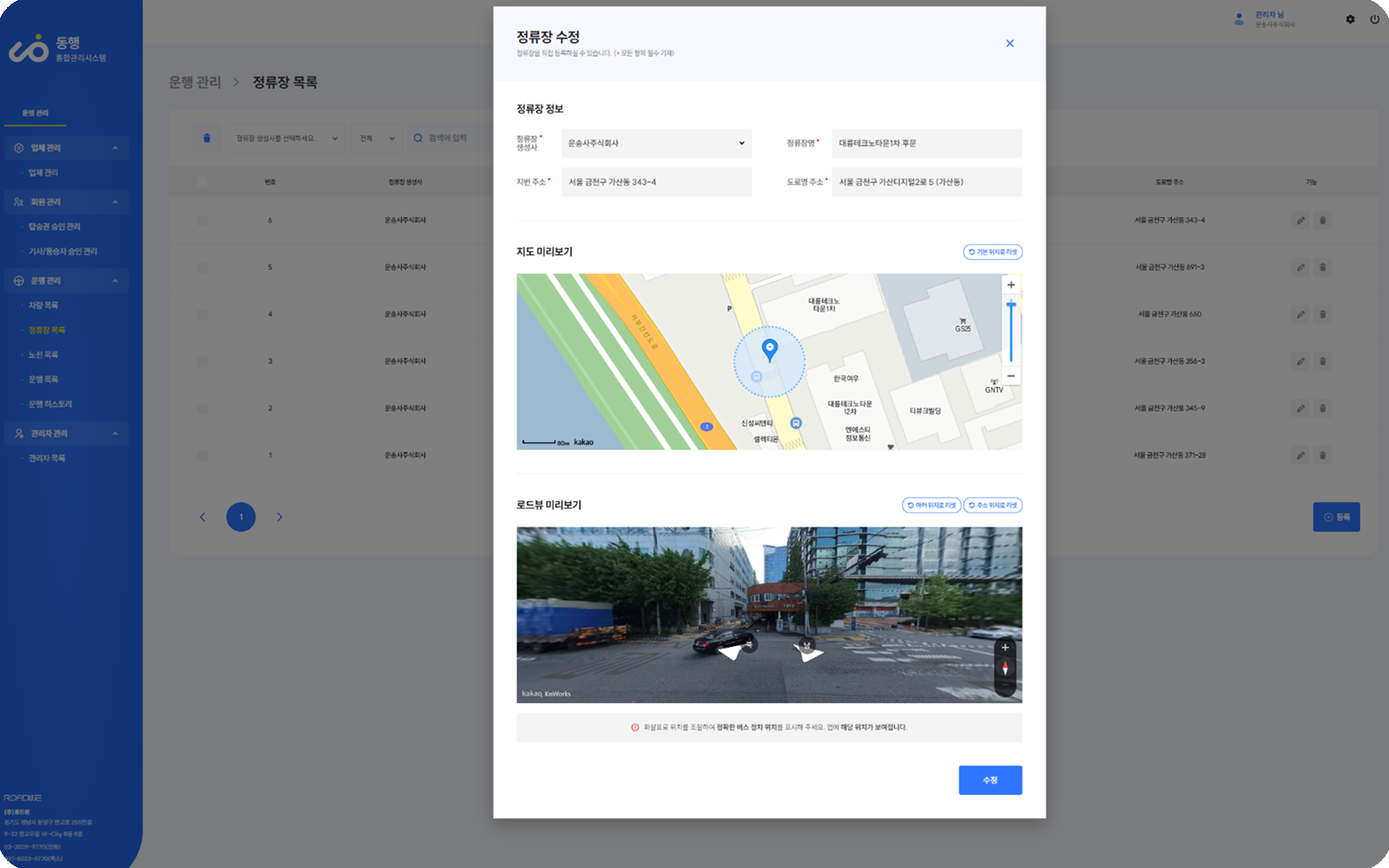Check the checkbox for row 5
Image resolution: width=1389 pixels, height=868 pixels.
tap(202, 267)
